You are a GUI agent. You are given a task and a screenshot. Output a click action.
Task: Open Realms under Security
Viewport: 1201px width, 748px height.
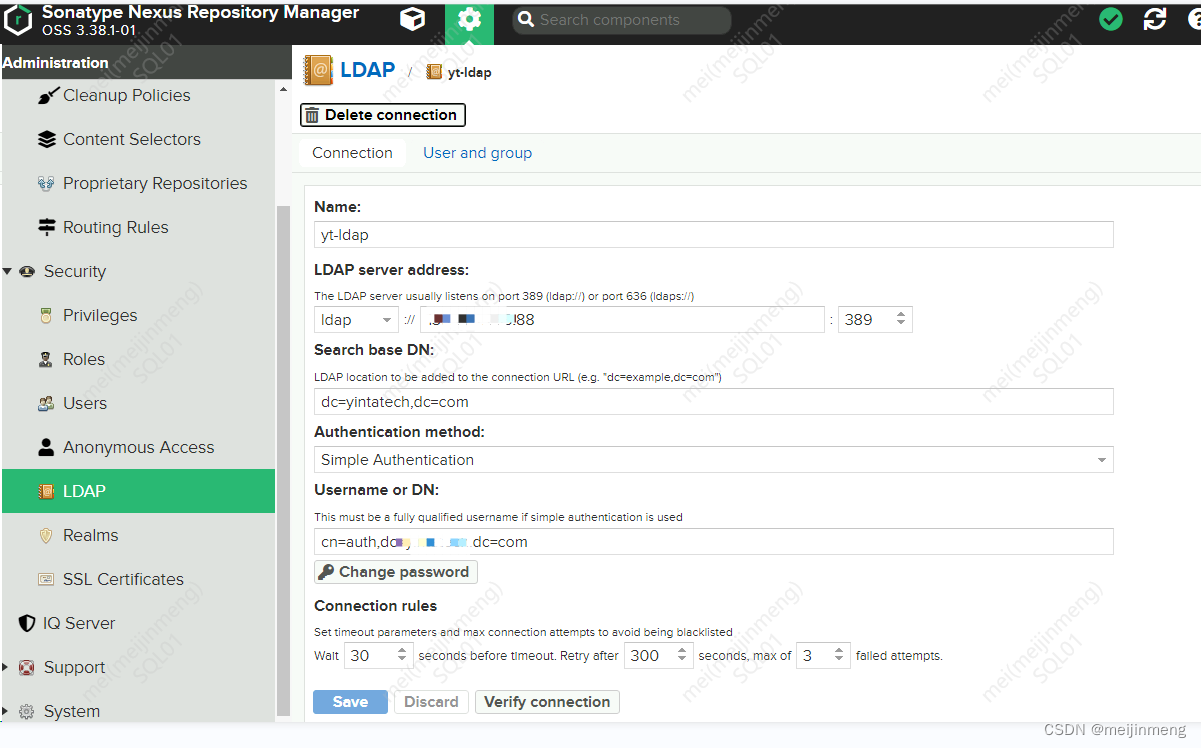[x=90, y=536]
